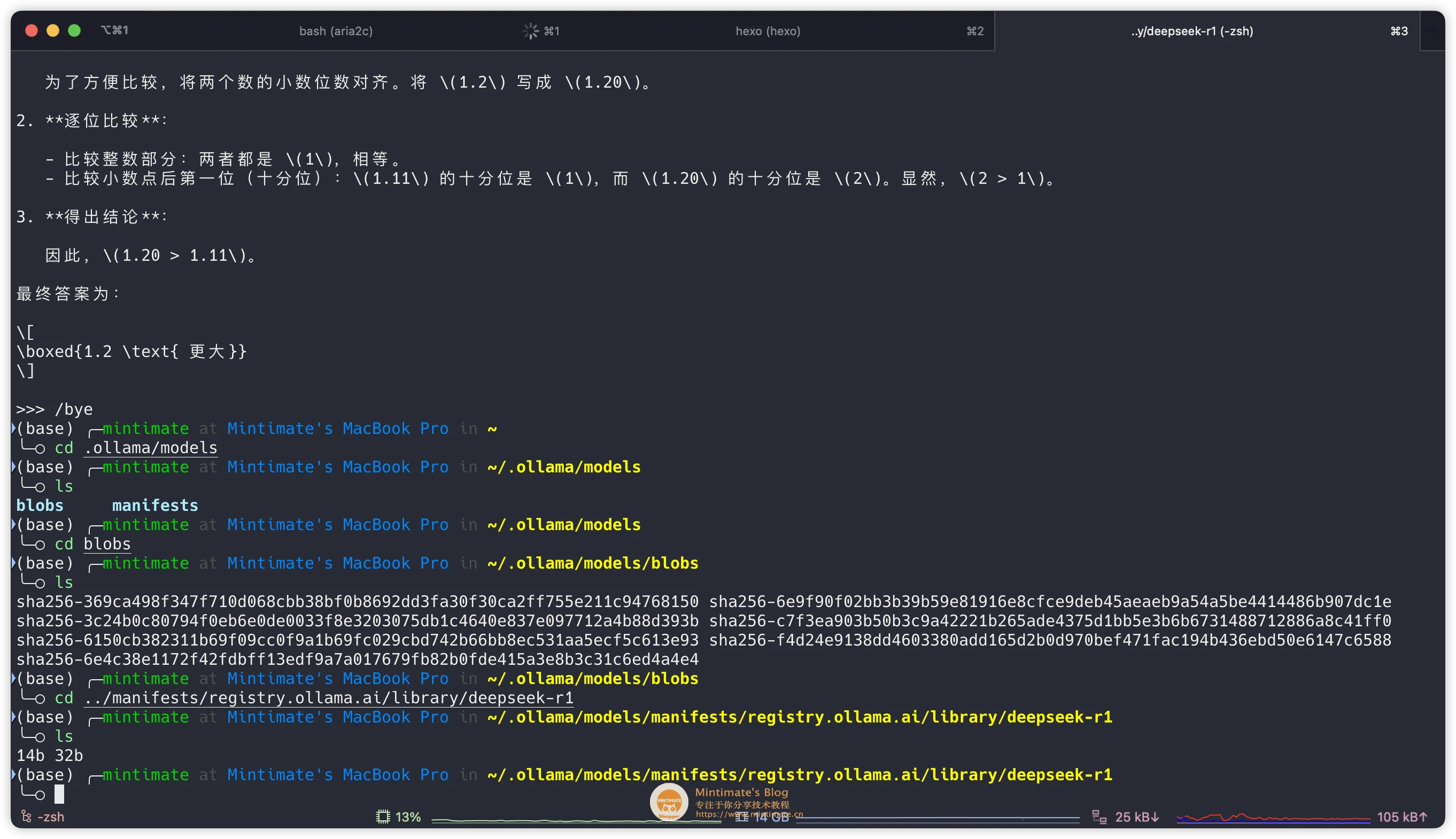Click the 因此 1.20 > 1.11 conclusion line
The width and height of the screenshot is (1456, 839).
tap(150, 255)
